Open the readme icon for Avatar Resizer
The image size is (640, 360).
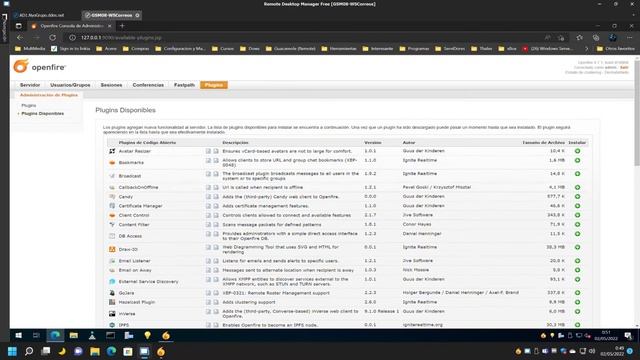point(208,151)
